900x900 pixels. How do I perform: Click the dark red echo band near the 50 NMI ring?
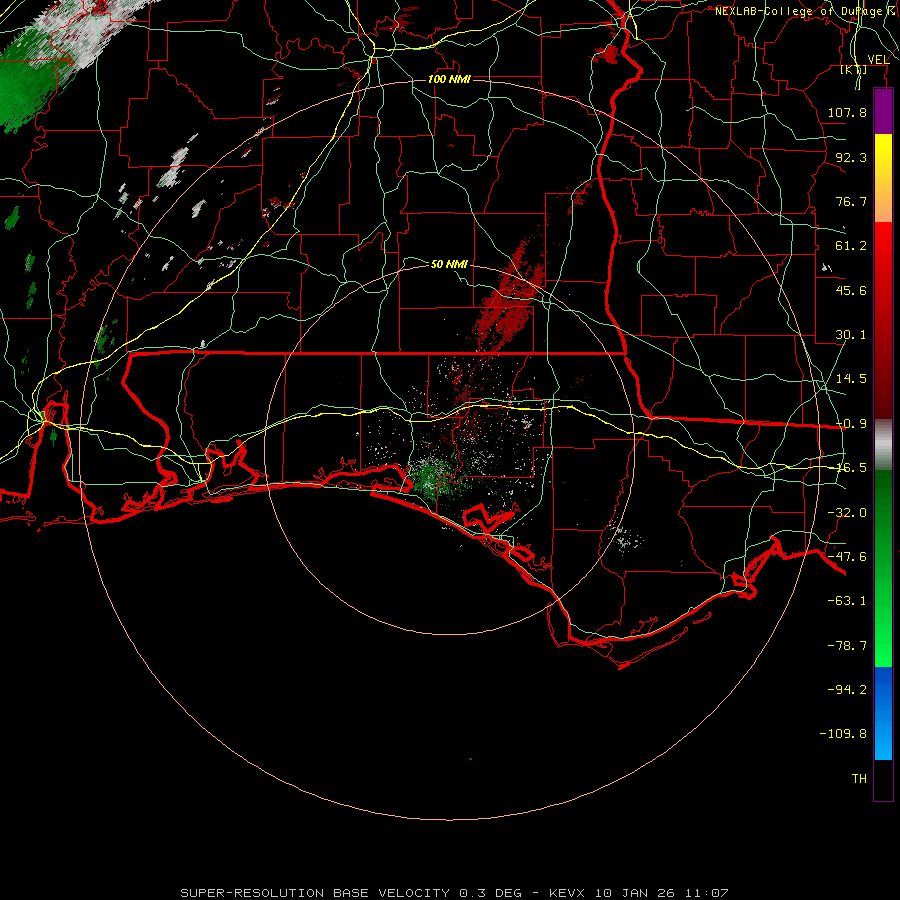click(x=510, y=298)
